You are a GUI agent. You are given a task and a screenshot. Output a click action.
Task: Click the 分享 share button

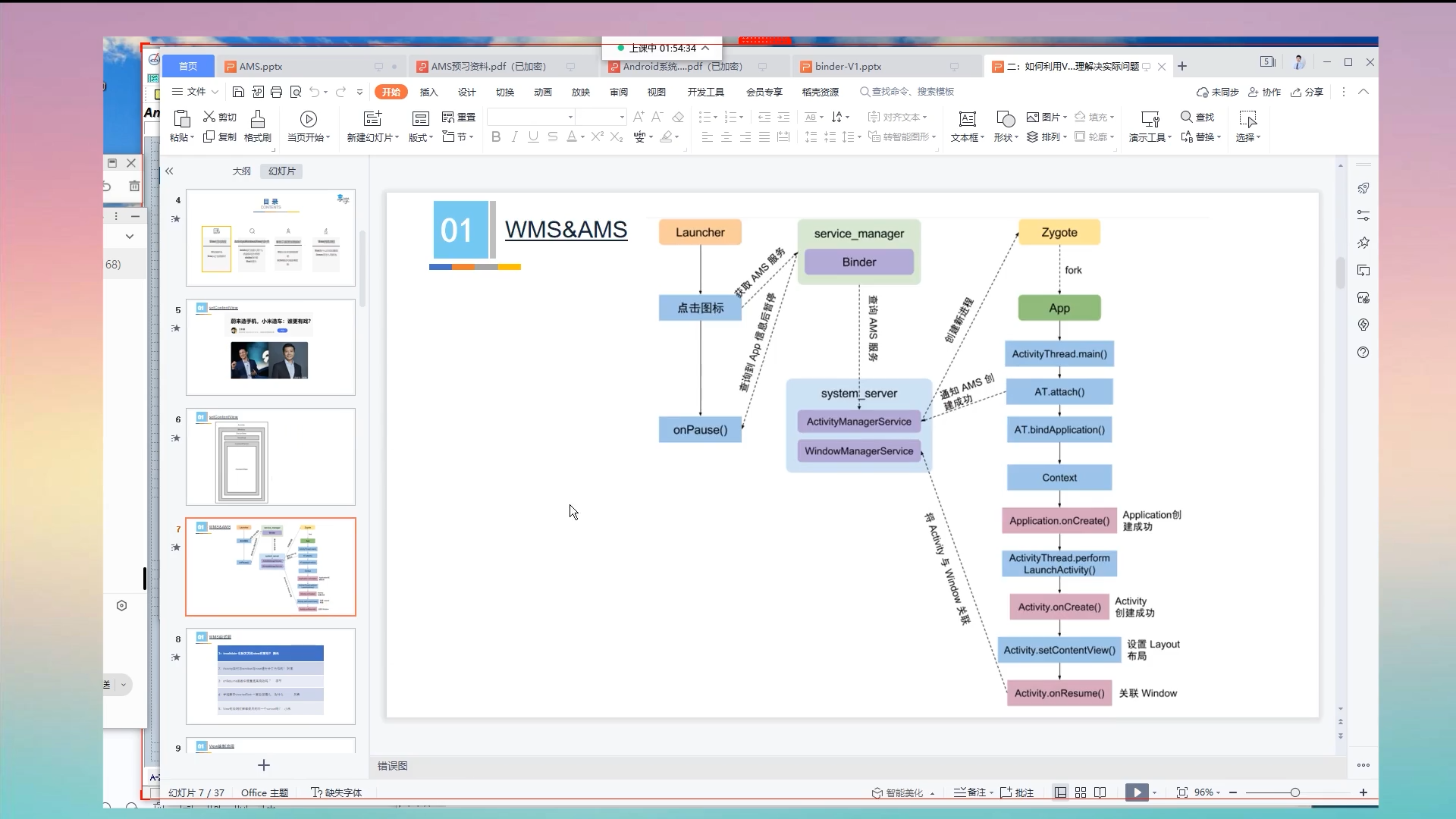(x=1307, y=92)
